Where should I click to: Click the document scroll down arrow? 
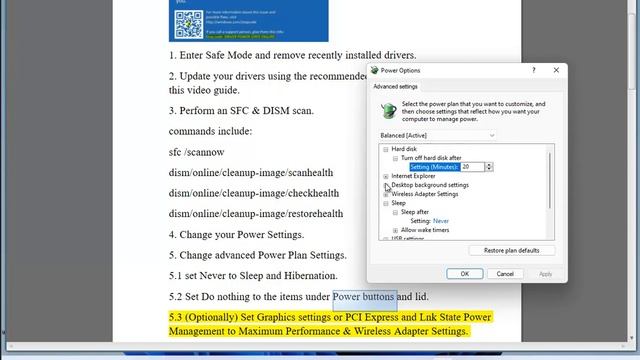[x=631, y=338]
